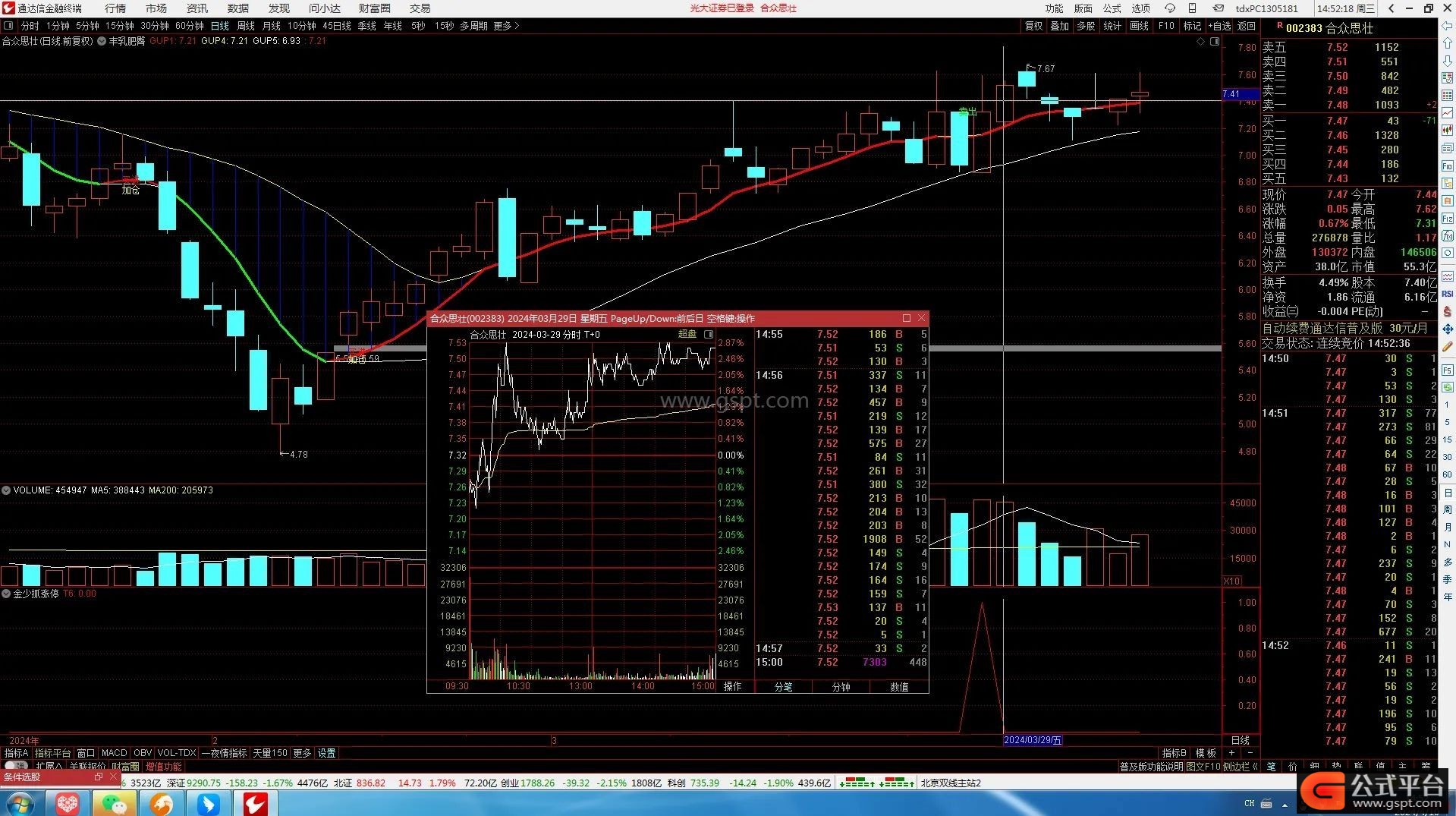Switch to 60分钟 period
This screenshot has height=816, width=1456.
click(190, 26)
